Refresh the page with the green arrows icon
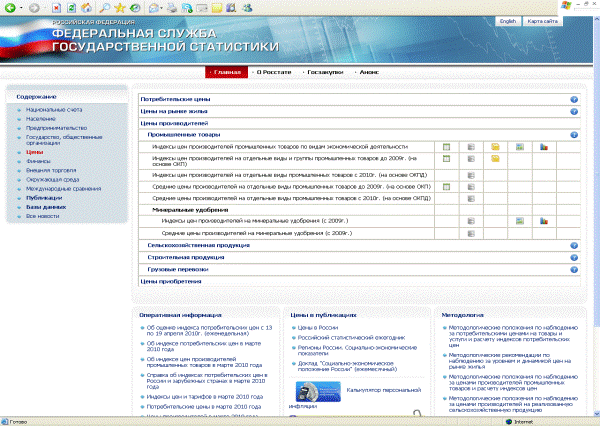 point(72,8)
